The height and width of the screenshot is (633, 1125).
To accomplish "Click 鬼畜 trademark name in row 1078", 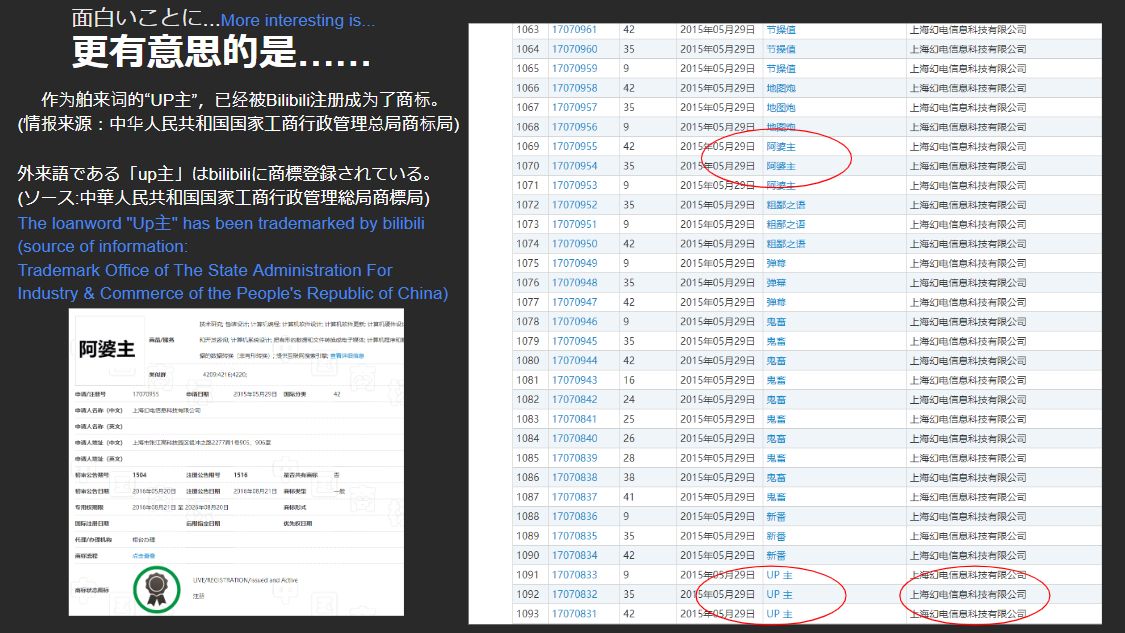I will coord(776,322).
